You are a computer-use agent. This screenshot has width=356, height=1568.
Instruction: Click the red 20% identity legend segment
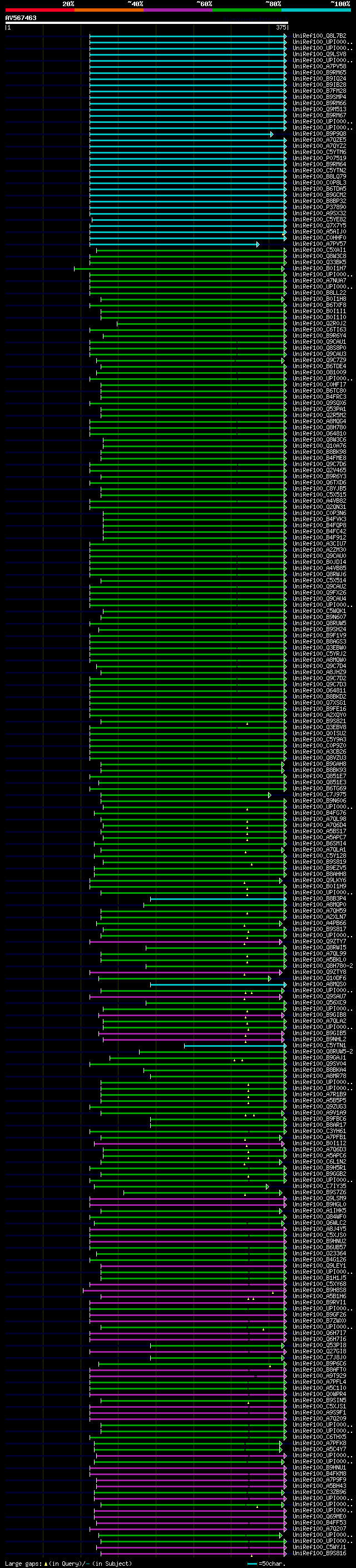point(39,10)
